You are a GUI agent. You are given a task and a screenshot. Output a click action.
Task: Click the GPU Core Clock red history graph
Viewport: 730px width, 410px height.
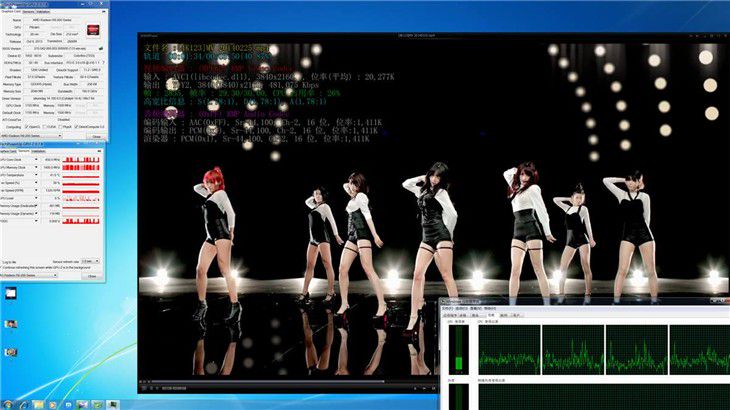81,160
